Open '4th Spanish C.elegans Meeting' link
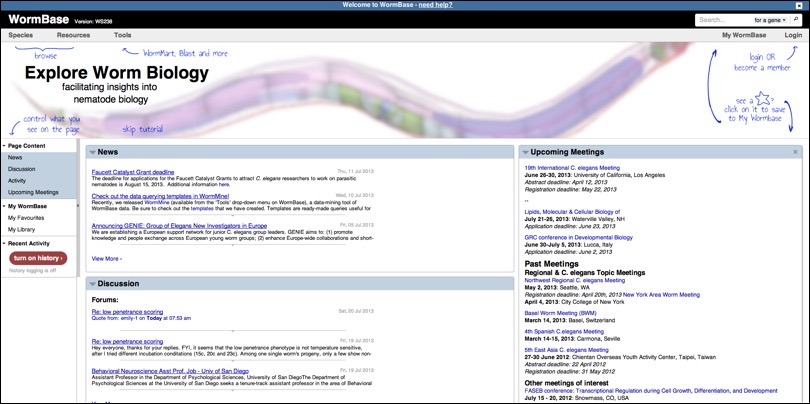Screen dimensions: 810x404 [564, 332]
